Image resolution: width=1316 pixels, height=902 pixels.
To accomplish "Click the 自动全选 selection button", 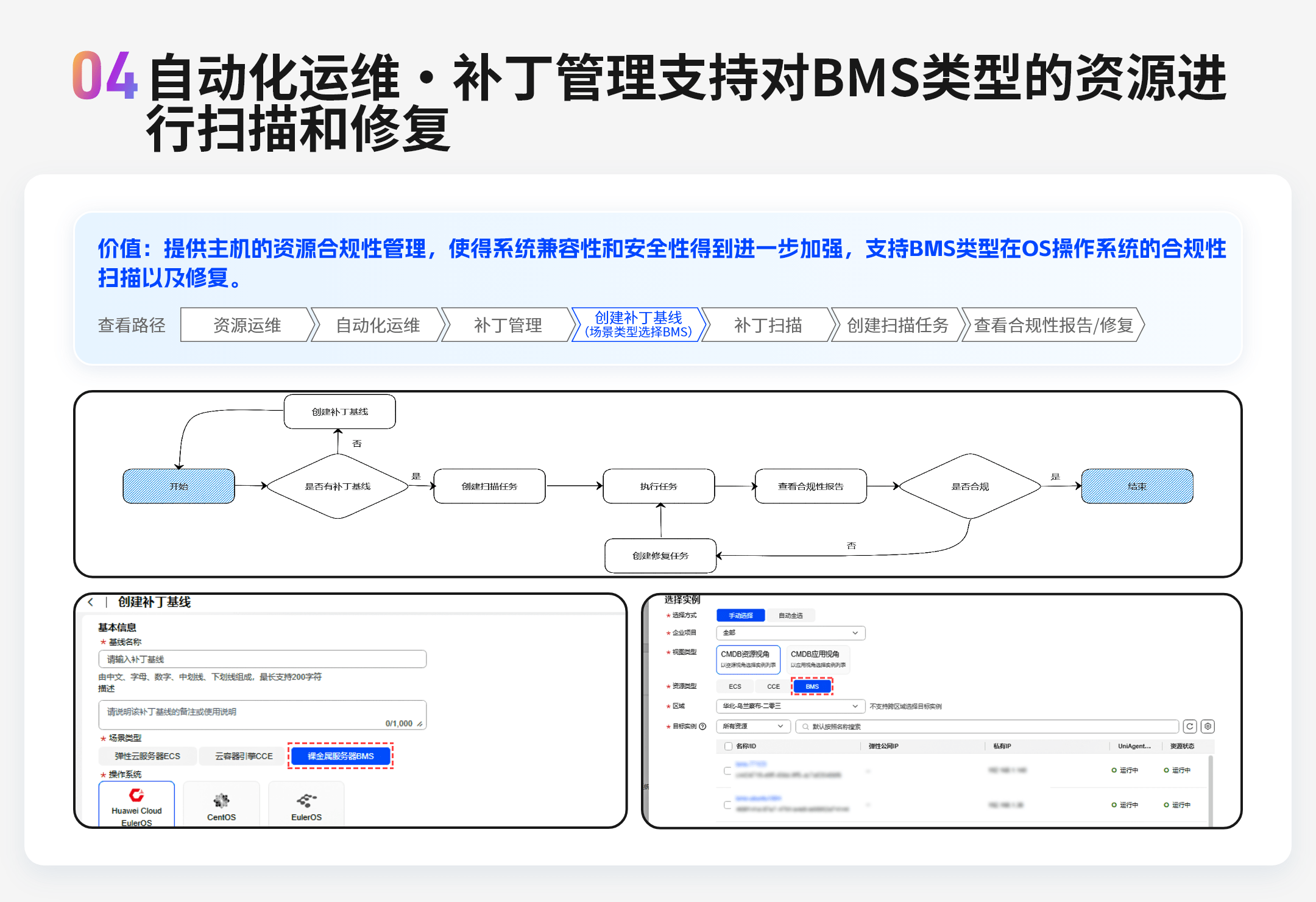I will (x=791, y=616).
